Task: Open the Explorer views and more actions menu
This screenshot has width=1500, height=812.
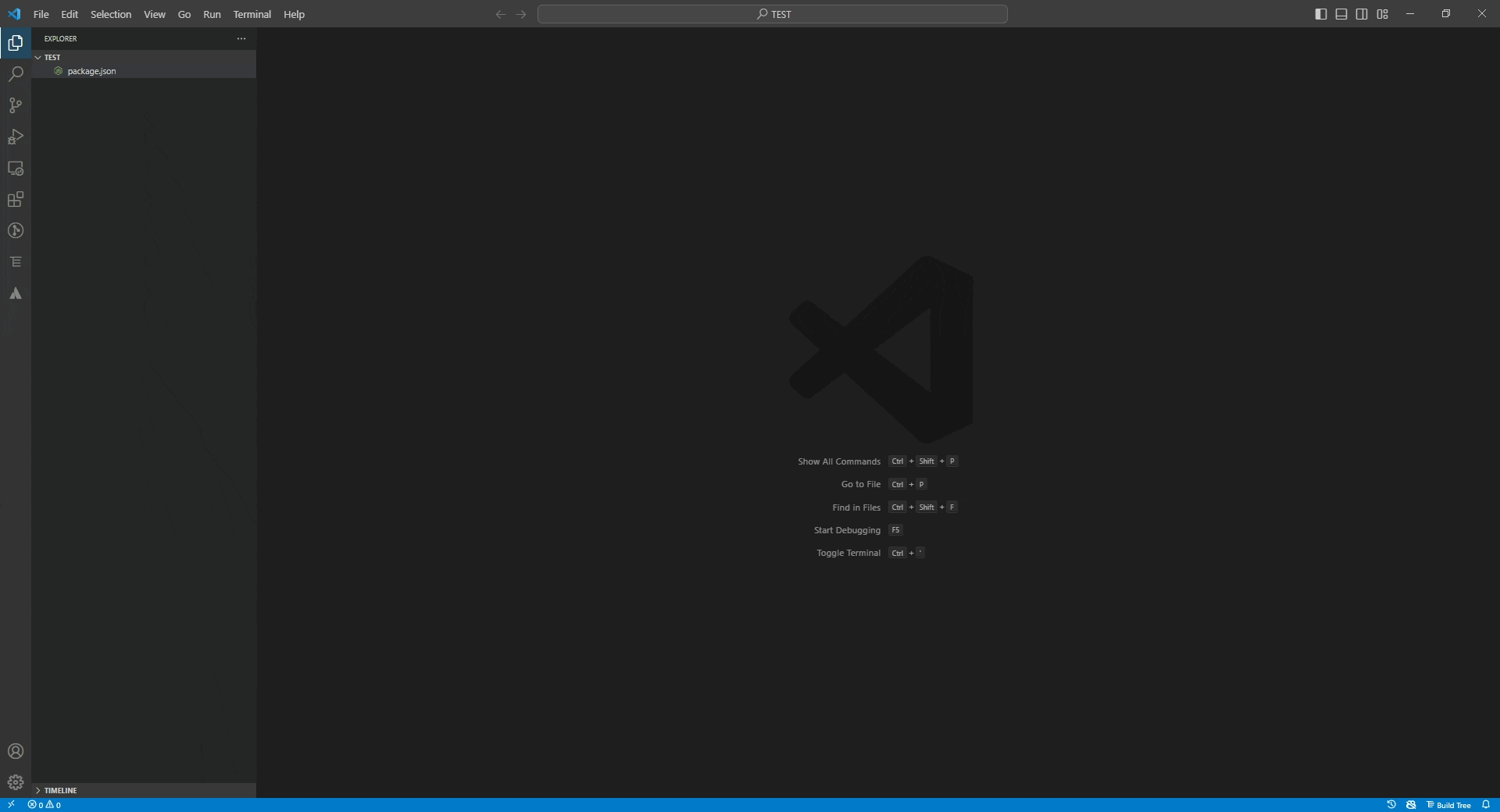Action: [x=241, y=38]
